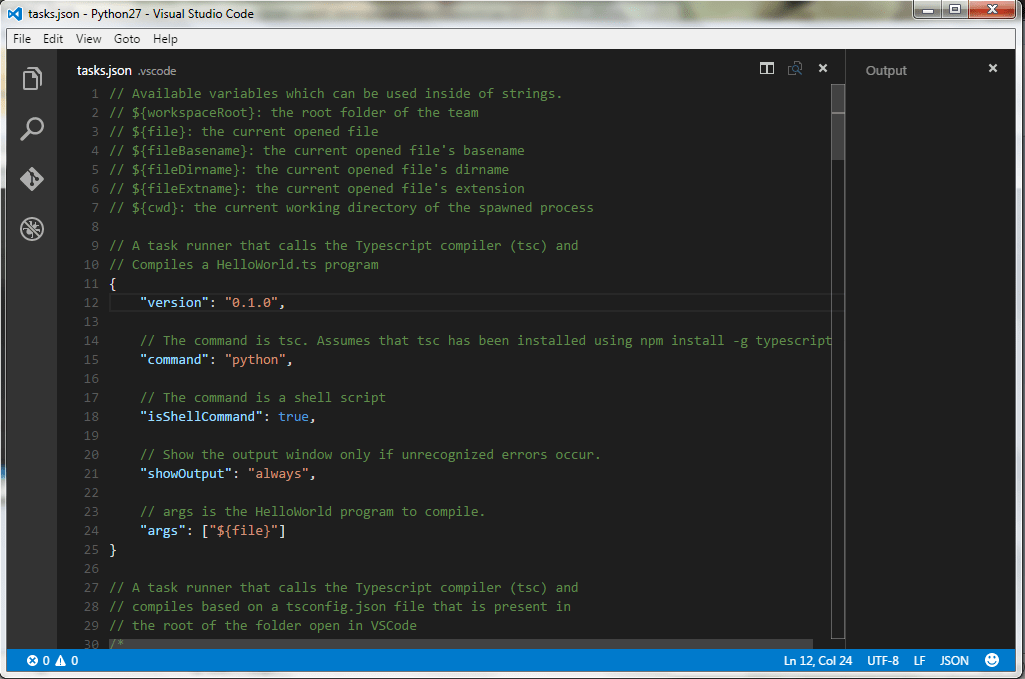Image resolution: width=1025 pixels, height=679 pixels.
Task: Click the Visual Studio Code title bar logo
Action: tap(14, 14)
